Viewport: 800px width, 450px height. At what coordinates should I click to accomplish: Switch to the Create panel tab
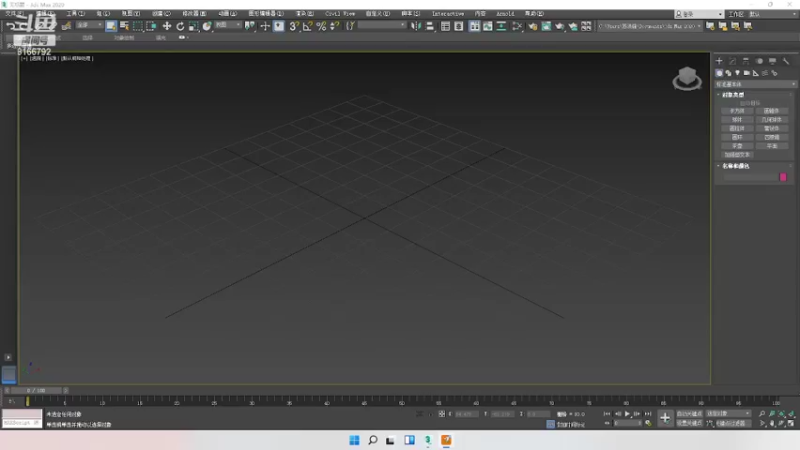tap(719, 61)
